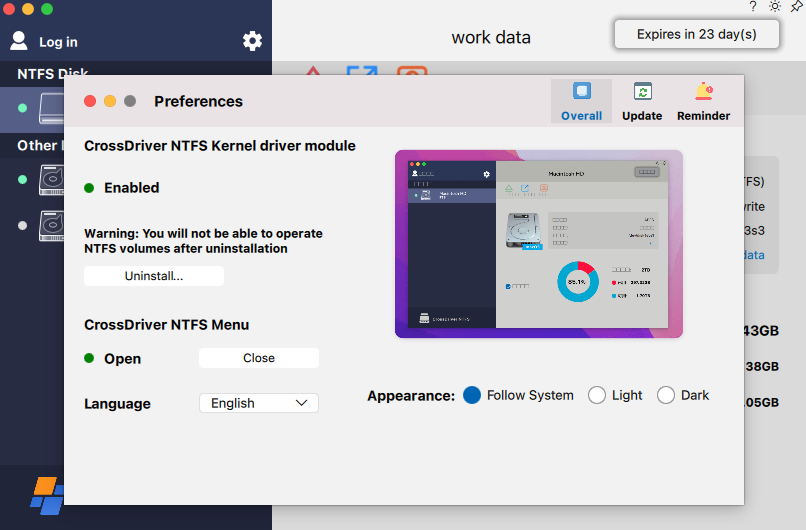Click the app logo in bottom-left corner

(46, 495)
